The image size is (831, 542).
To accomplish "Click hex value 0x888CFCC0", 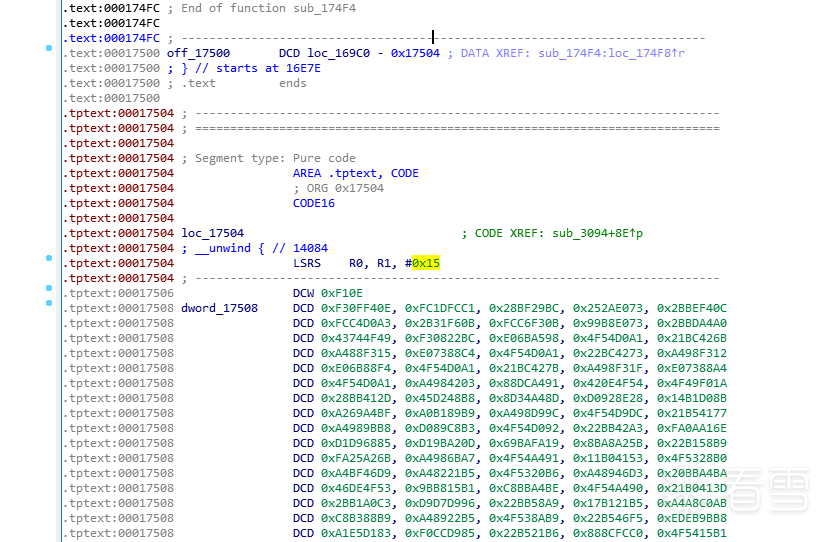I will point(608,533).
